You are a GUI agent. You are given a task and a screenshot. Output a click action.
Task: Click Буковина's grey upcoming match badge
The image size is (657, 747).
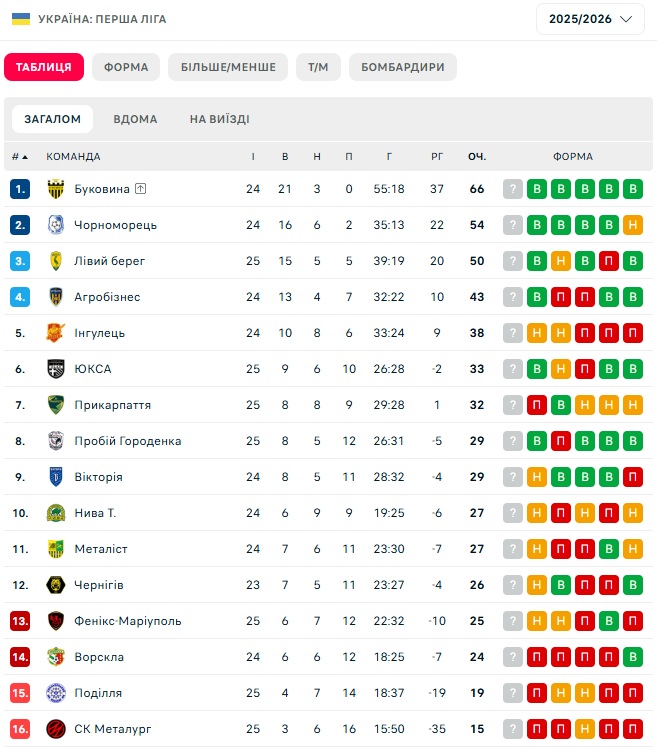(x=513, y=189)
